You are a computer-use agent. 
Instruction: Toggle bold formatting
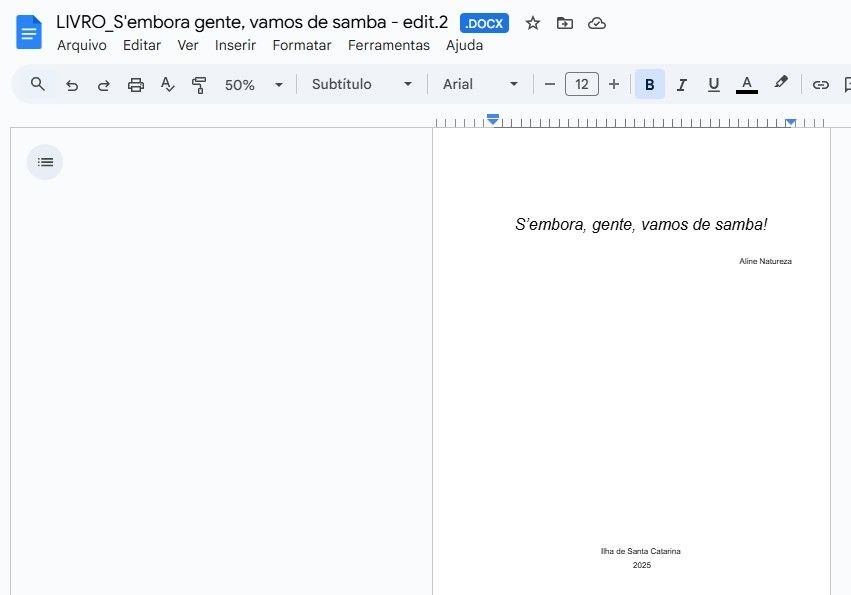[650, 84]
